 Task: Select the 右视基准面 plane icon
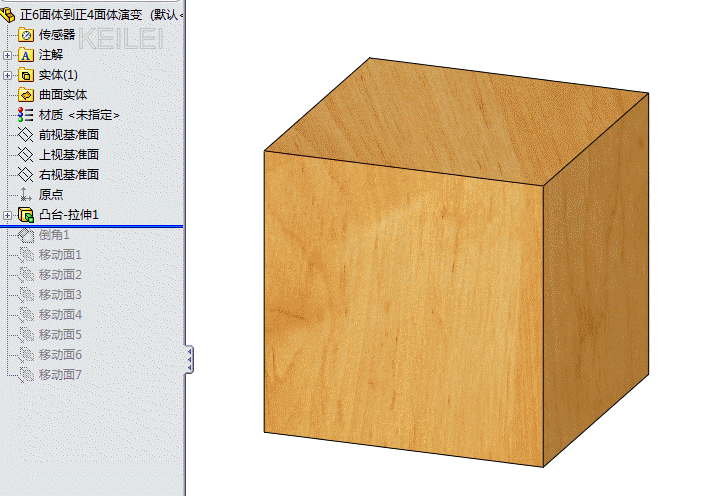point(26,174)
